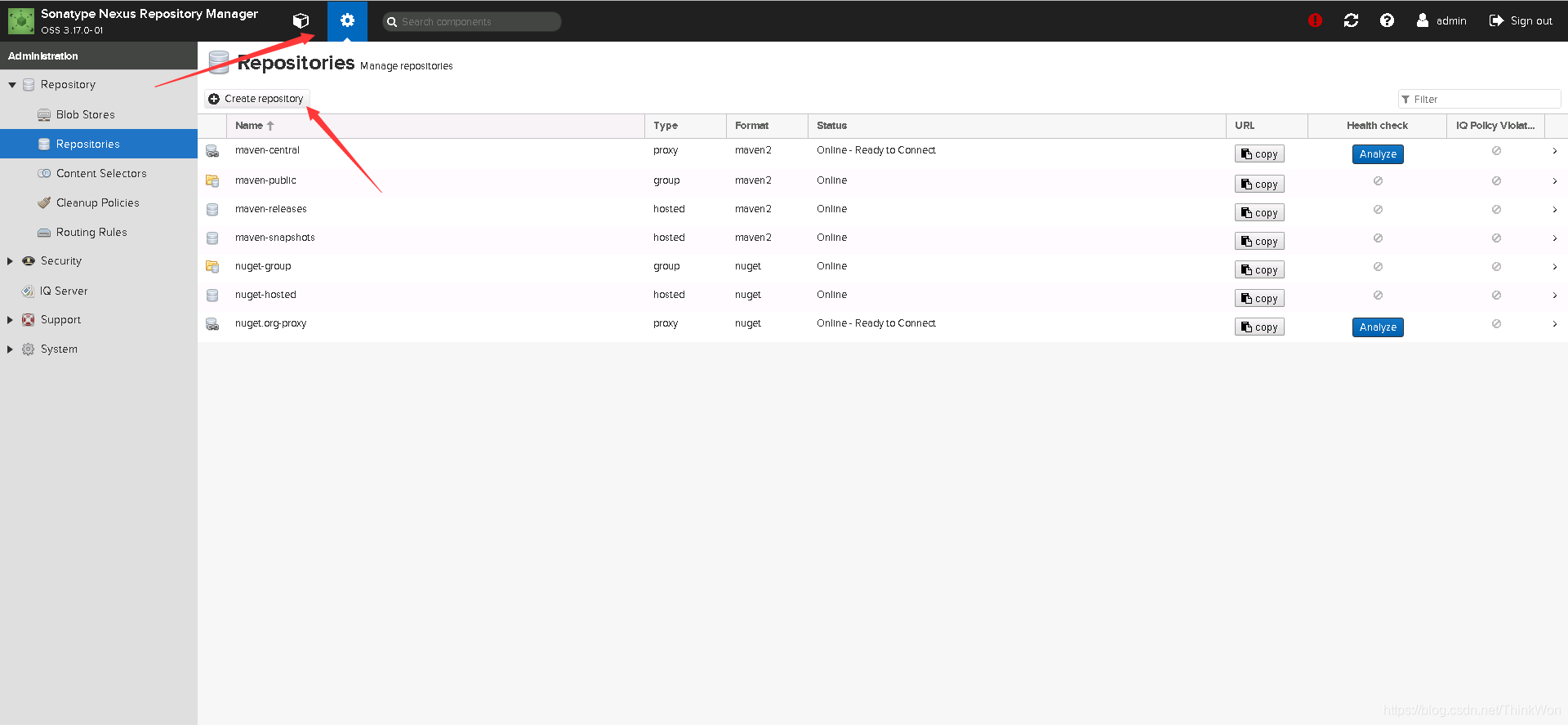This screenshot has height=725, width=1568.
Task: Click IQ policy icon for maven-central
Action: (1496, 150)
